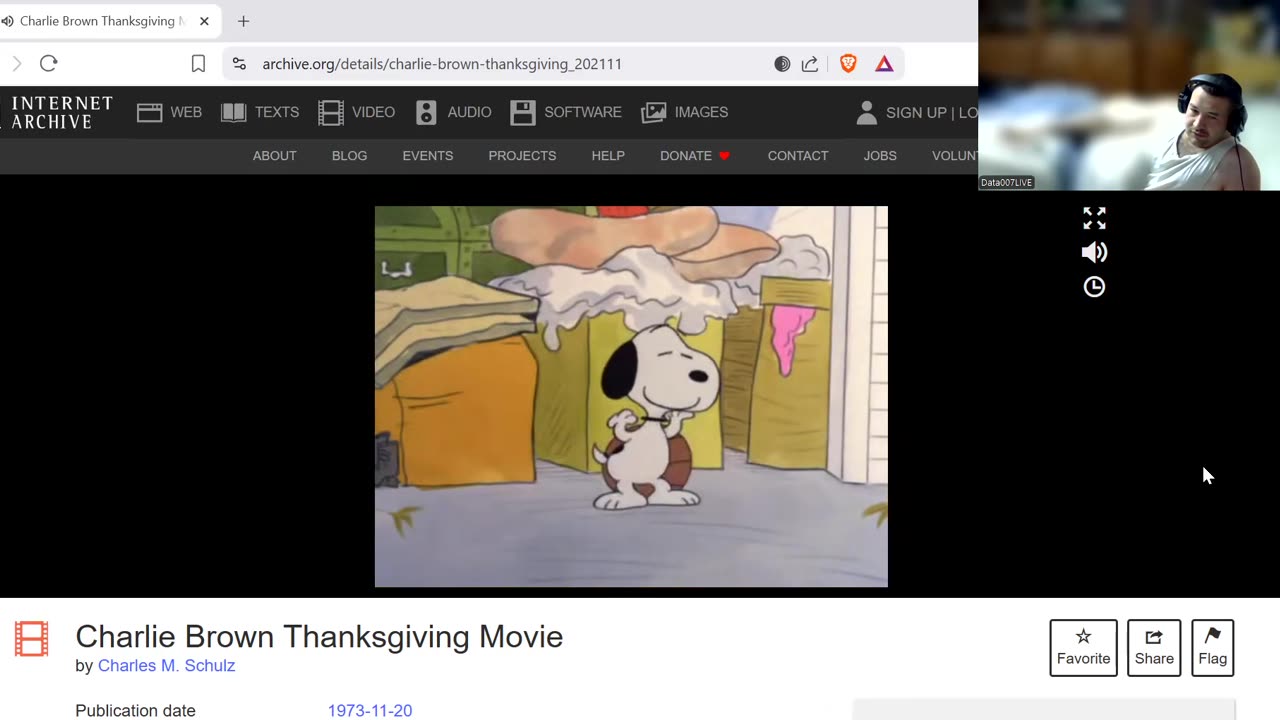Open the BLOG page
Screen dimensions: 1280x720
click(x=349, y=156)
